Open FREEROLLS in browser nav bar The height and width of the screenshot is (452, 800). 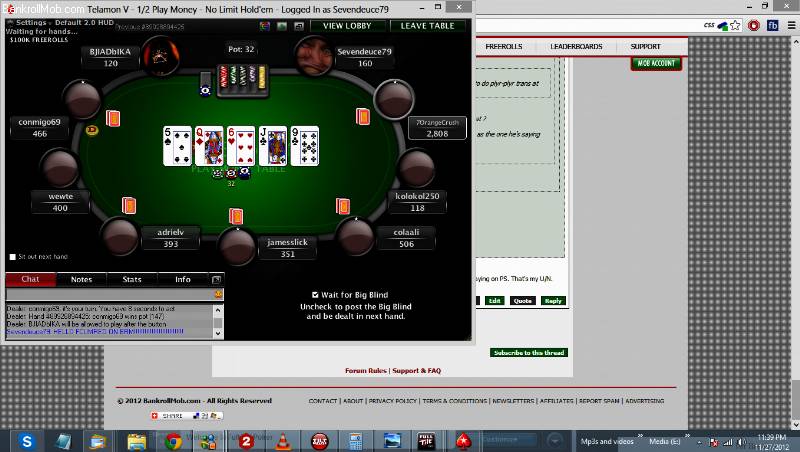[x=504, y=46]
